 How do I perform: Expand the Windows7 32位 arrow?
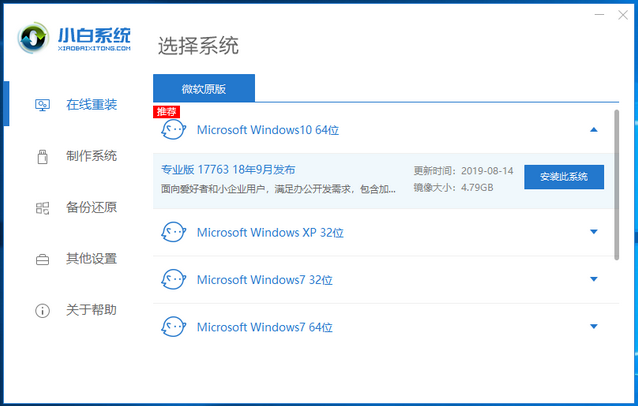coord(594,279)
